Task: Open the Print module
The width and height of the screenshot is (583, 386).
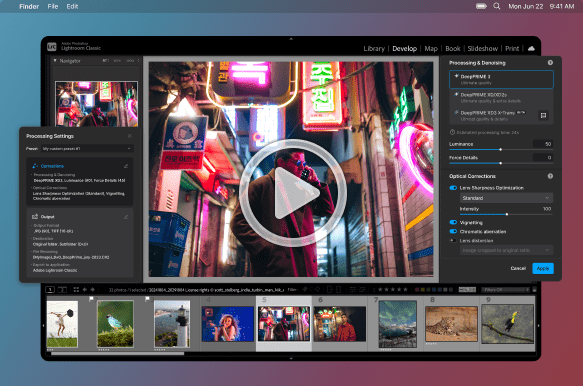Action: [x=512, y=49]
